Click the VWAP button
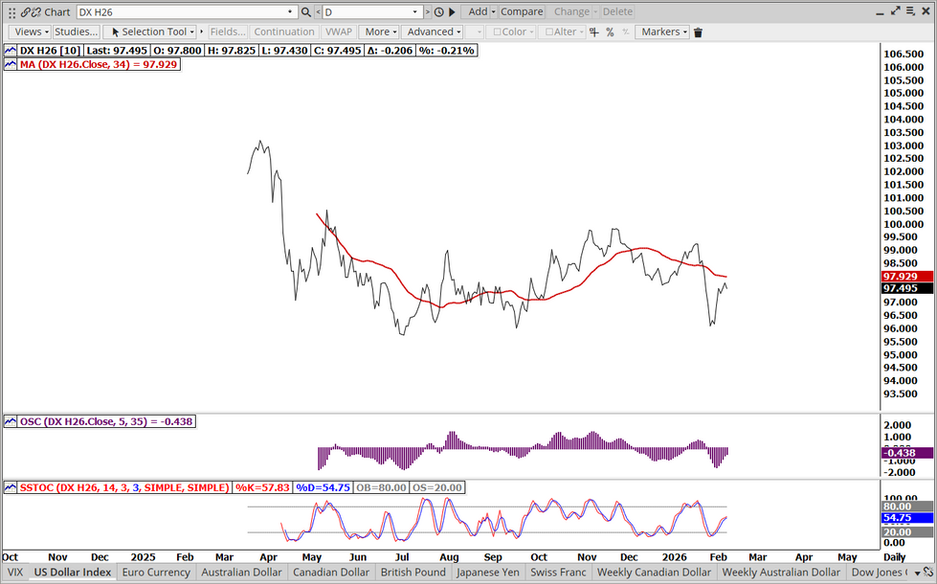This screenshot has height=584, width=937. pyautogui.click(x=339, y=32)
